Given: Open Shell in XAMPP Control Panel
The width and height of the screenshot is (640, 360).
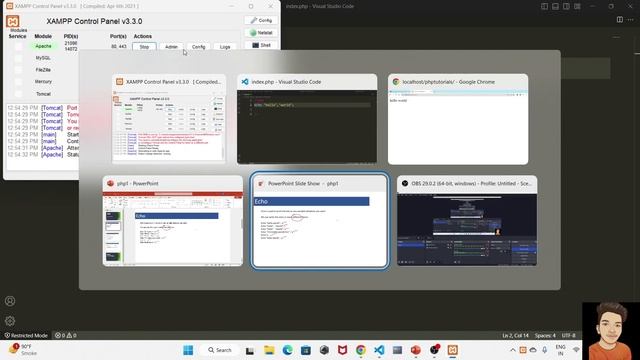Looking at the screenshot, I should point(261,45).
